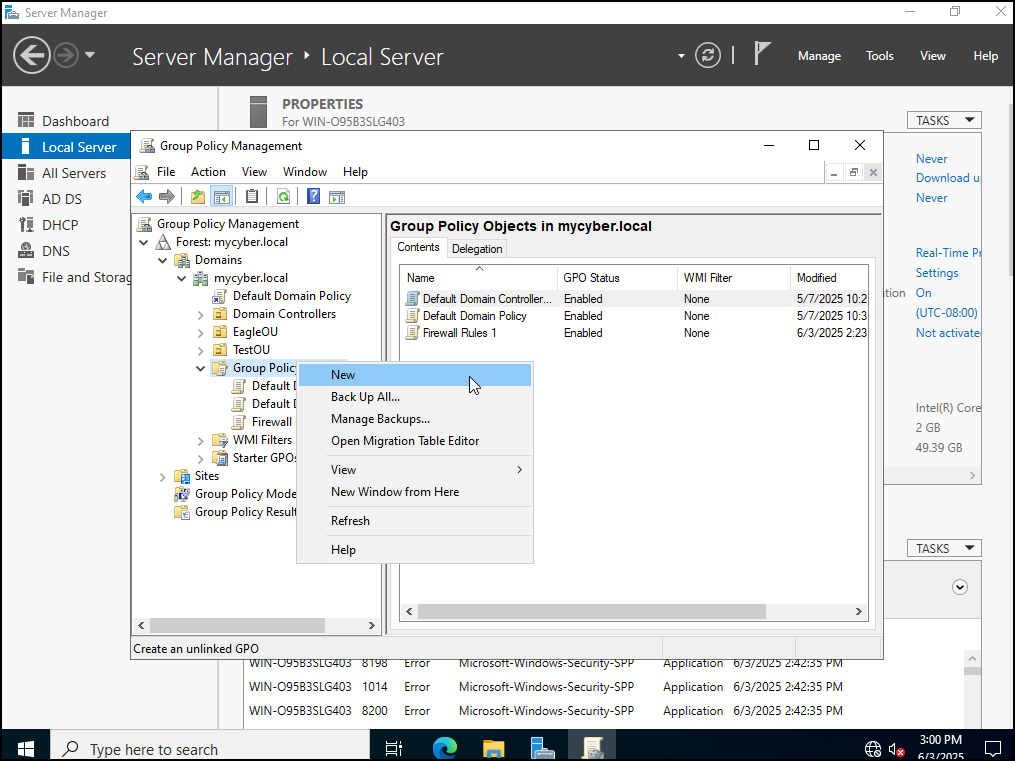
Task: Expand the EagleOU node
Action: click(x=201, y=333)
